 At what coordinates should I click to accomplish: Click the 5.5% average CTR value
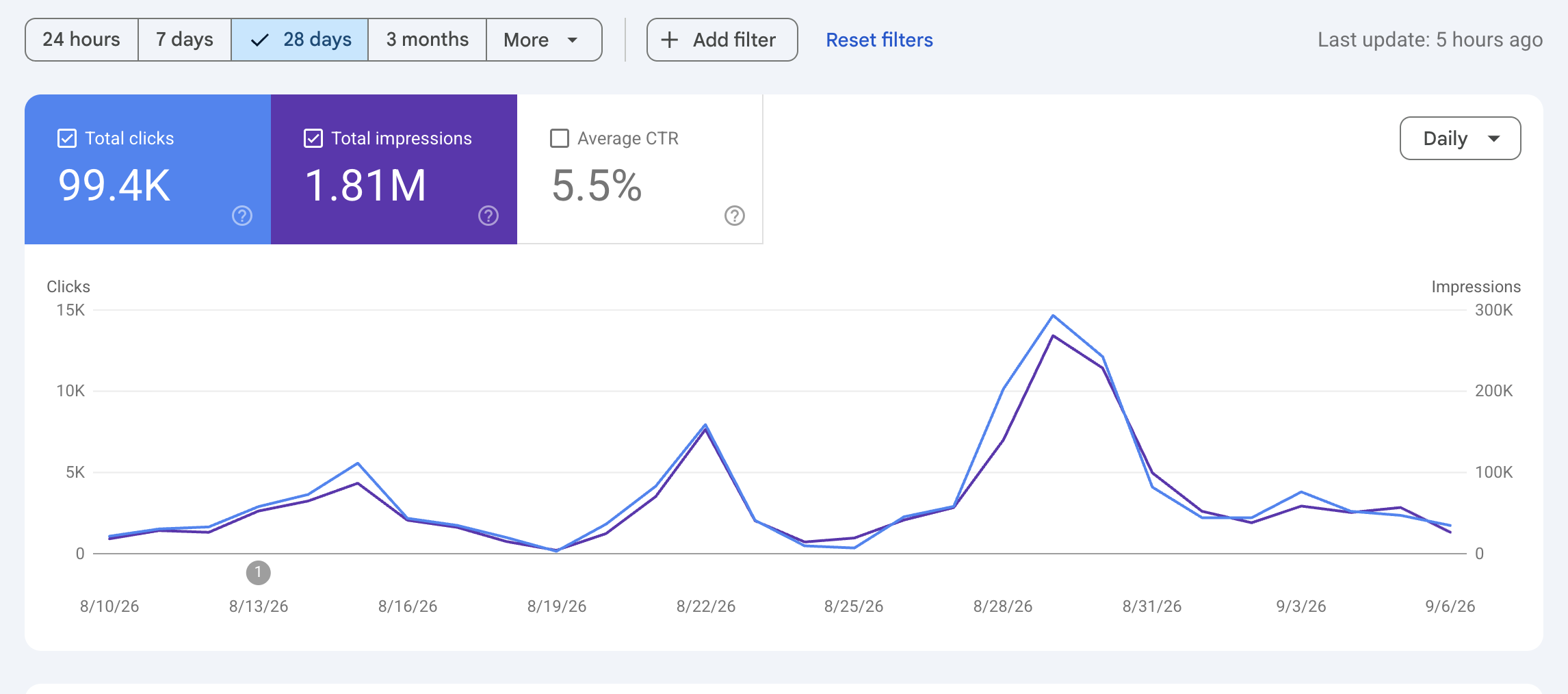pyautogui.click(x=597, y=185)
